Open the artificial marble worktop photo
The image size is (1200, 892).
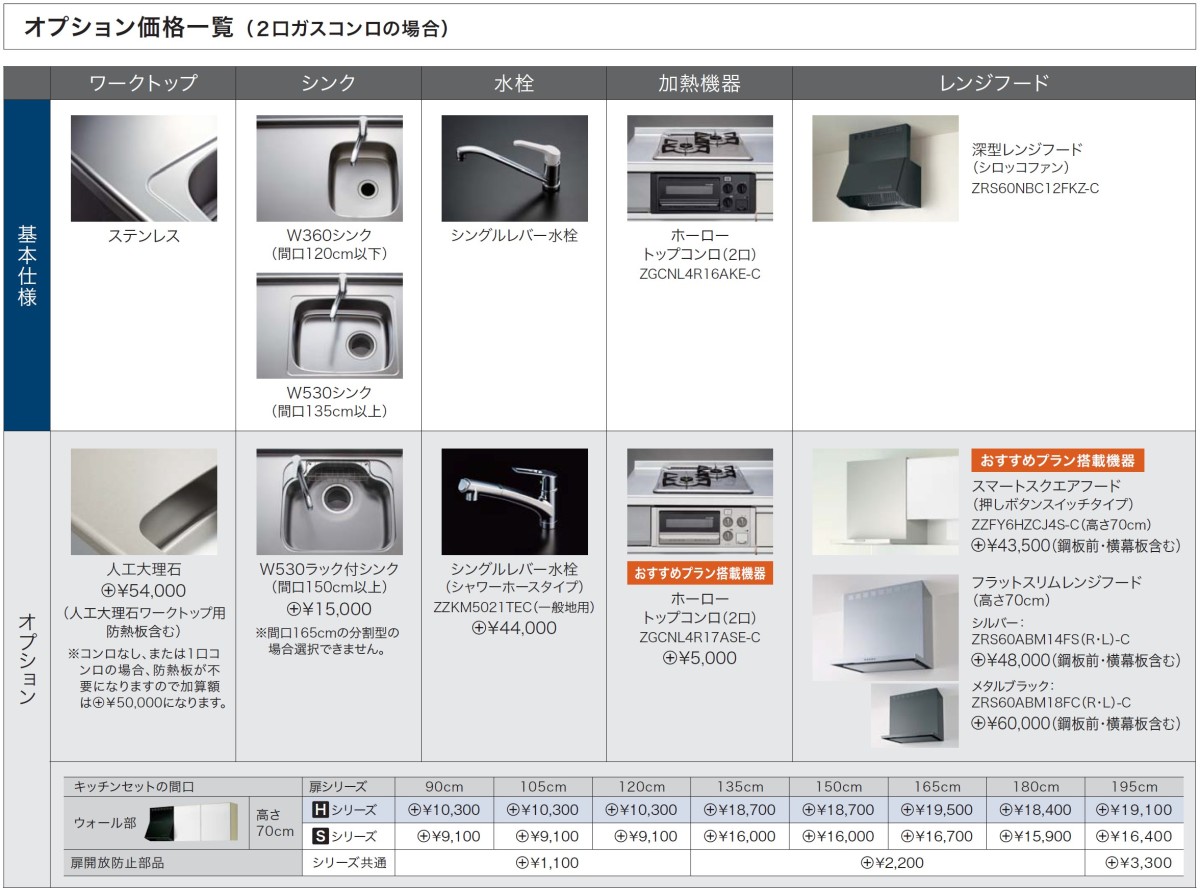click(x=143, y=501)
